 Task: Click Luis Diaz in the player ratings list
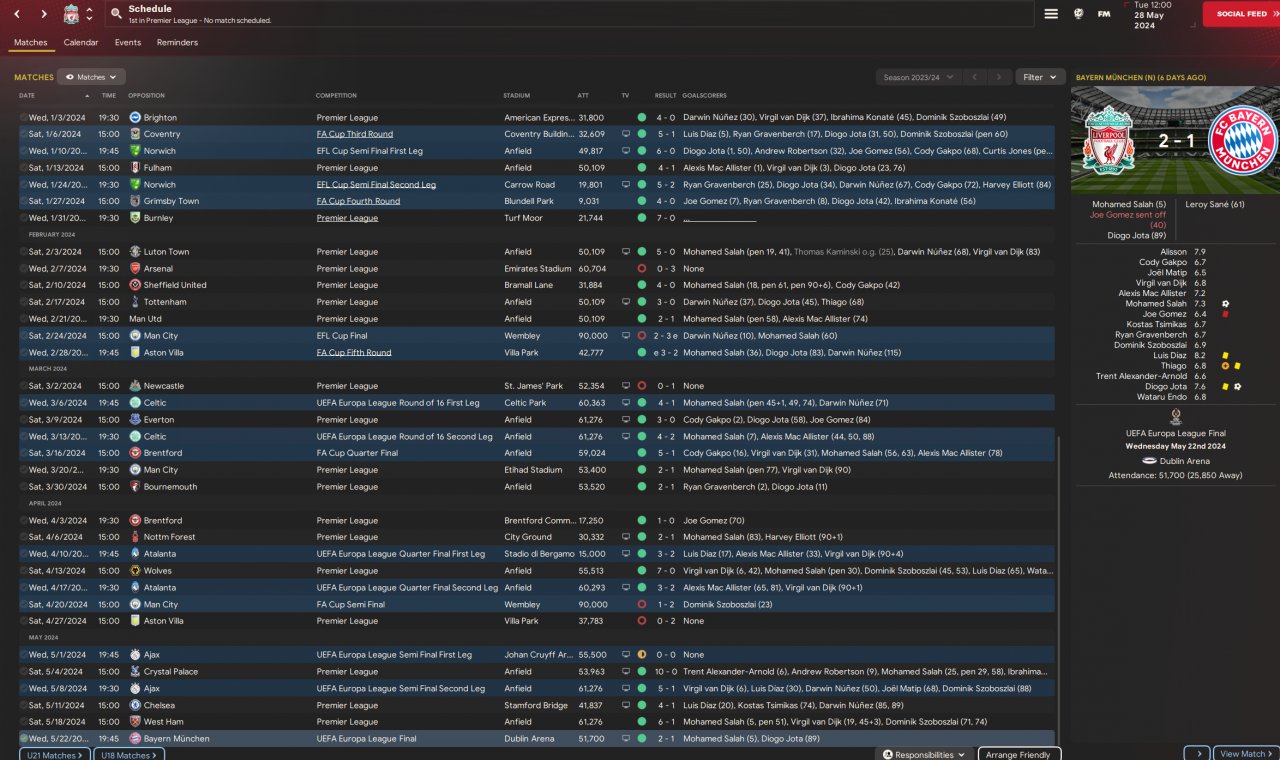[x=1169, y=355]
